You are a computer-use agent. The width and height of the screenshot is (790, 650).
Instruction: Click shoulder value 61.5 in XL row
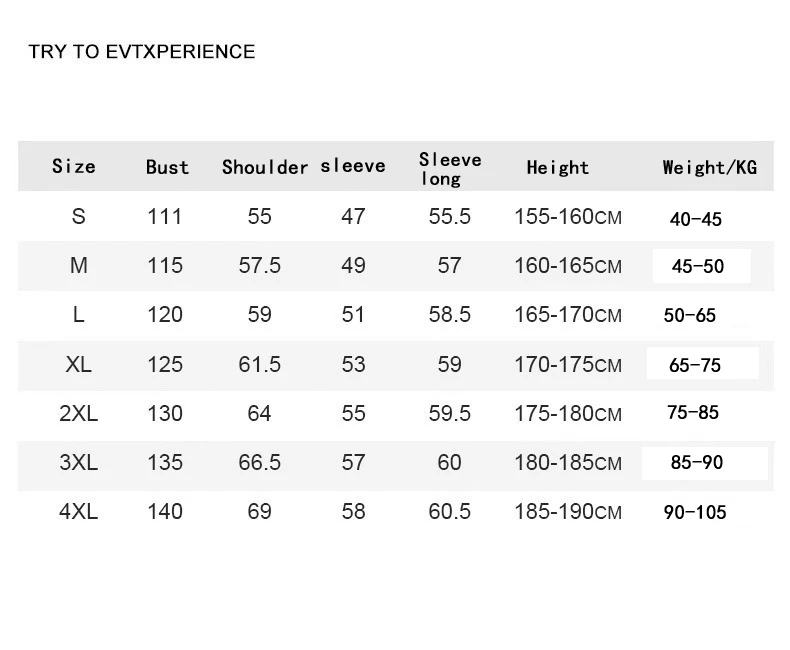(x=259, y=364)
